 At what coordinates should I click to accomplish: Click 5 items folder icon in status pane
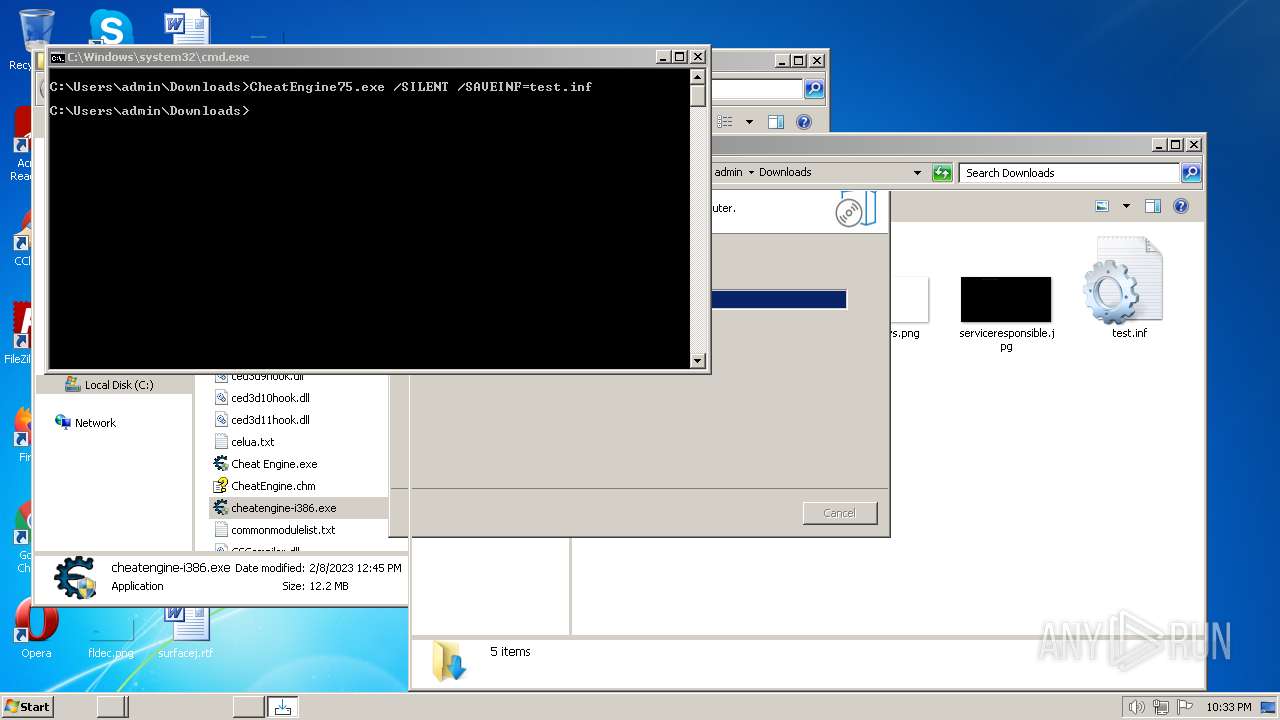(x=449, y=661)
